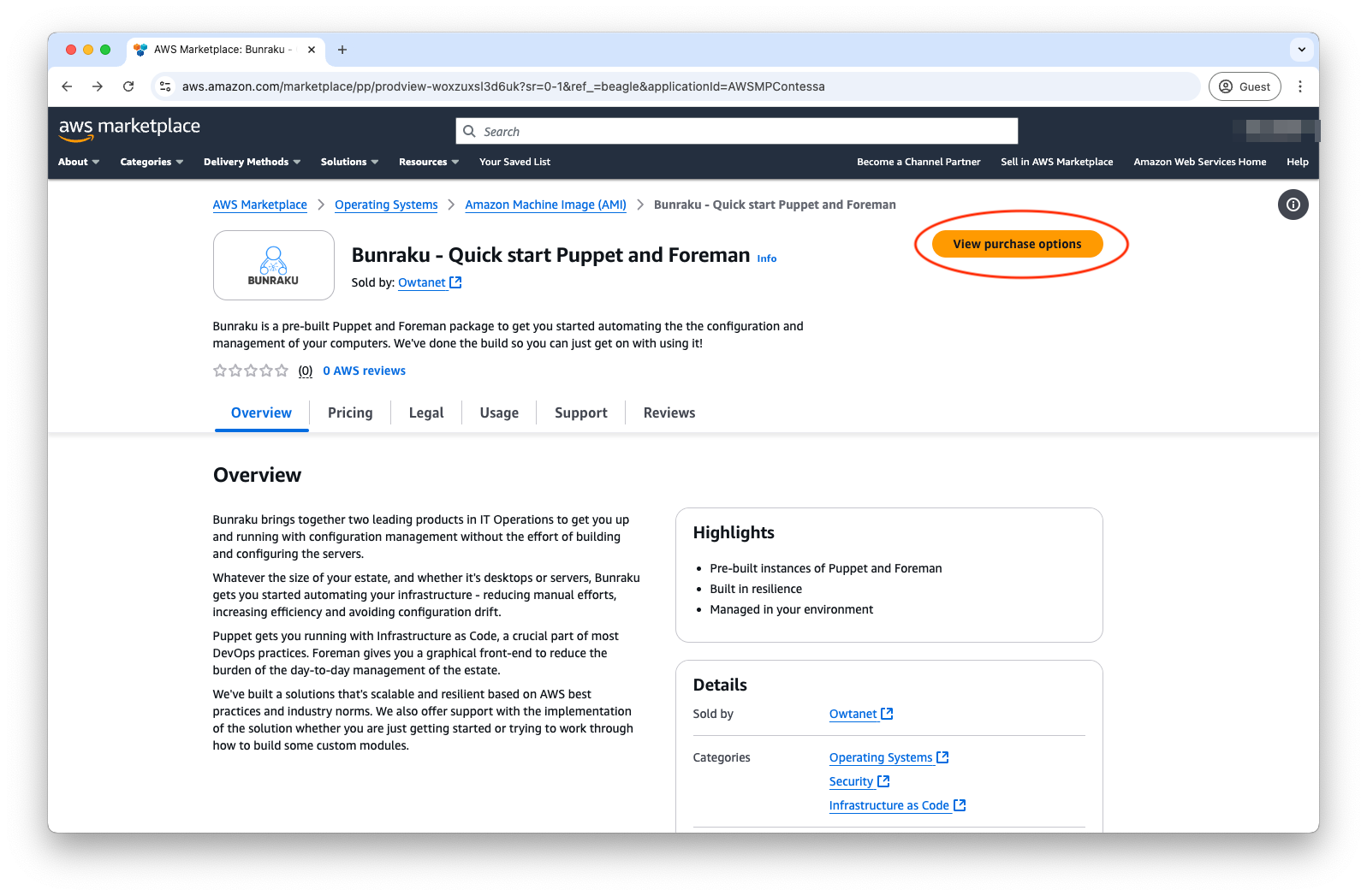
Task: Switch to the Pricing tab
Action: click(350, 412)
